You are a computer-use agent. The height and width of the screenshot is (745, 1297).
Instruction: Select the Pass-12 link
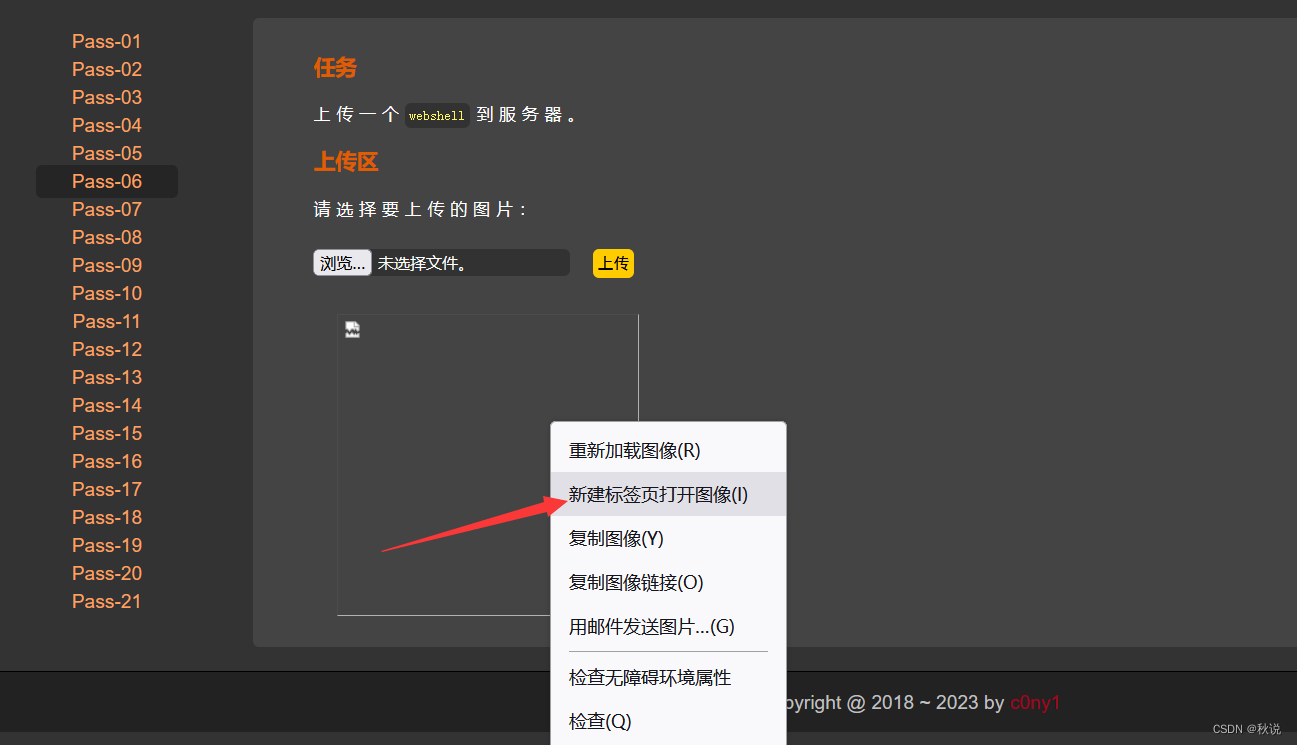pyautogui.click(x=107, y=349)
